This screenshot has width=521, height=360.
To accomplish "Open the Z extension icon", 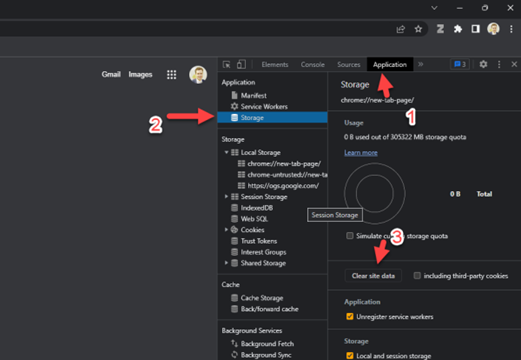I will [440, 29].
